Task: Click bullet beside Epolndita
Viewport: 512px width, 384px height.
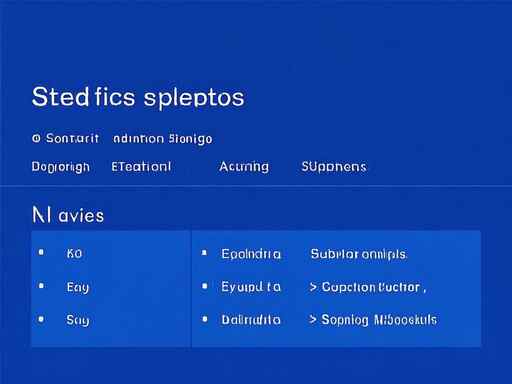Action: coord(204,253)
